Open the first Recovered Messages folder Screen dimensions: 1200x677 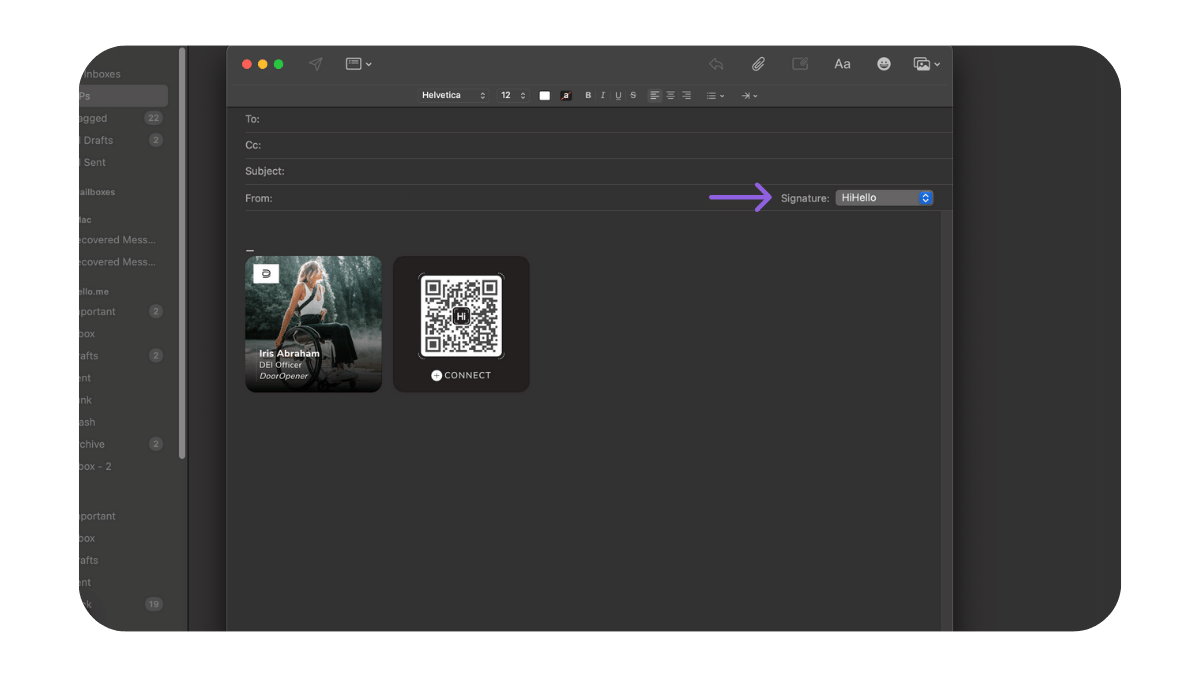pyautogui.click(x=122, y=240)
